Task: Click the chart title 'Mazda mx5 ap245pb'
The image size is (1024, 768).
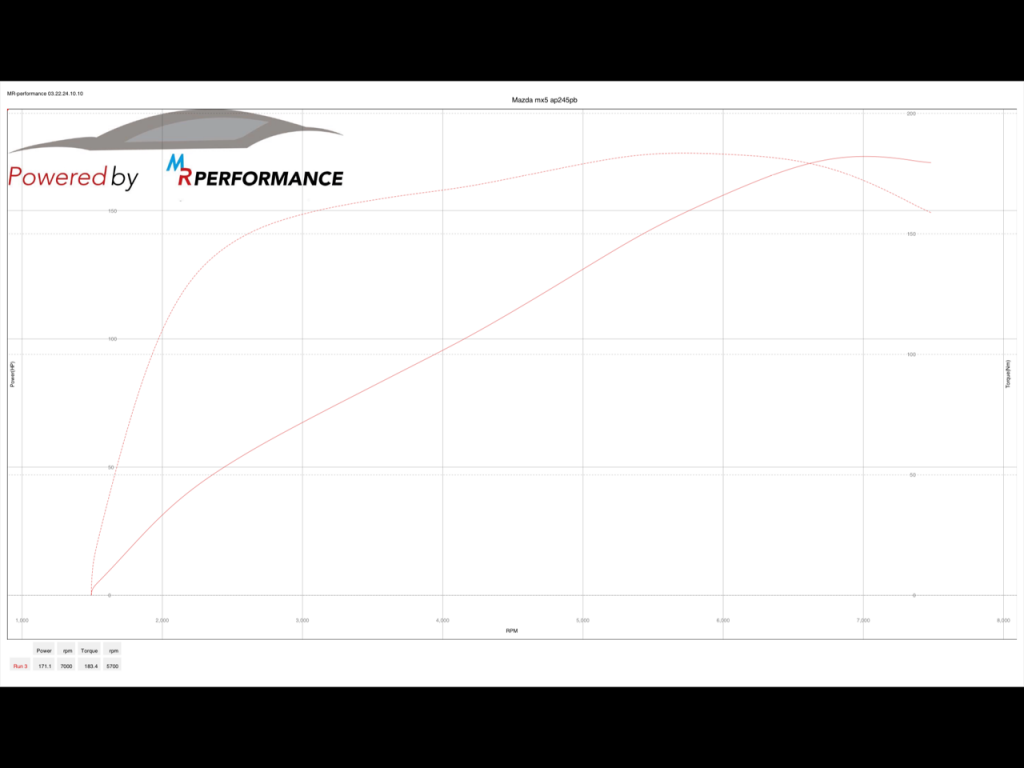Action: tap(544, 100)
